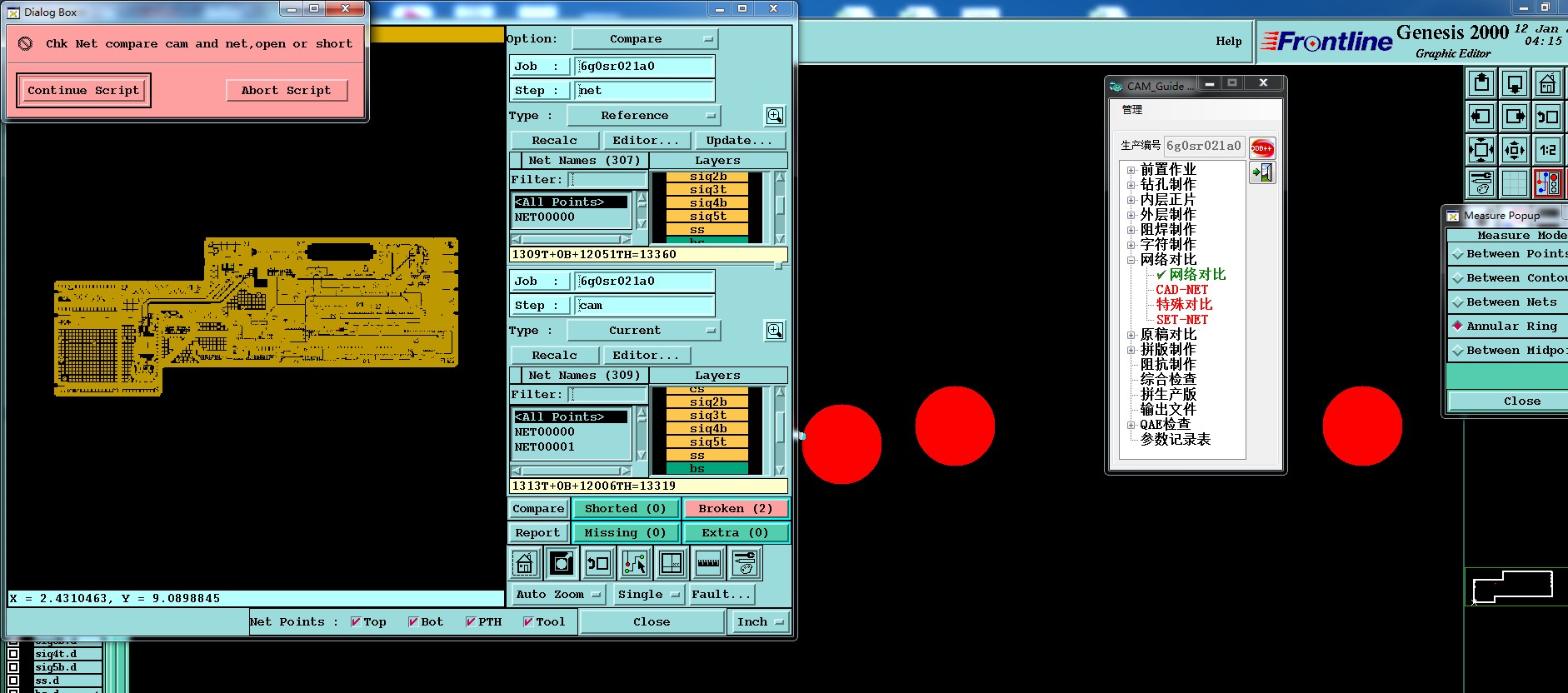Click the net select cursor icon

tap(635, 564)
